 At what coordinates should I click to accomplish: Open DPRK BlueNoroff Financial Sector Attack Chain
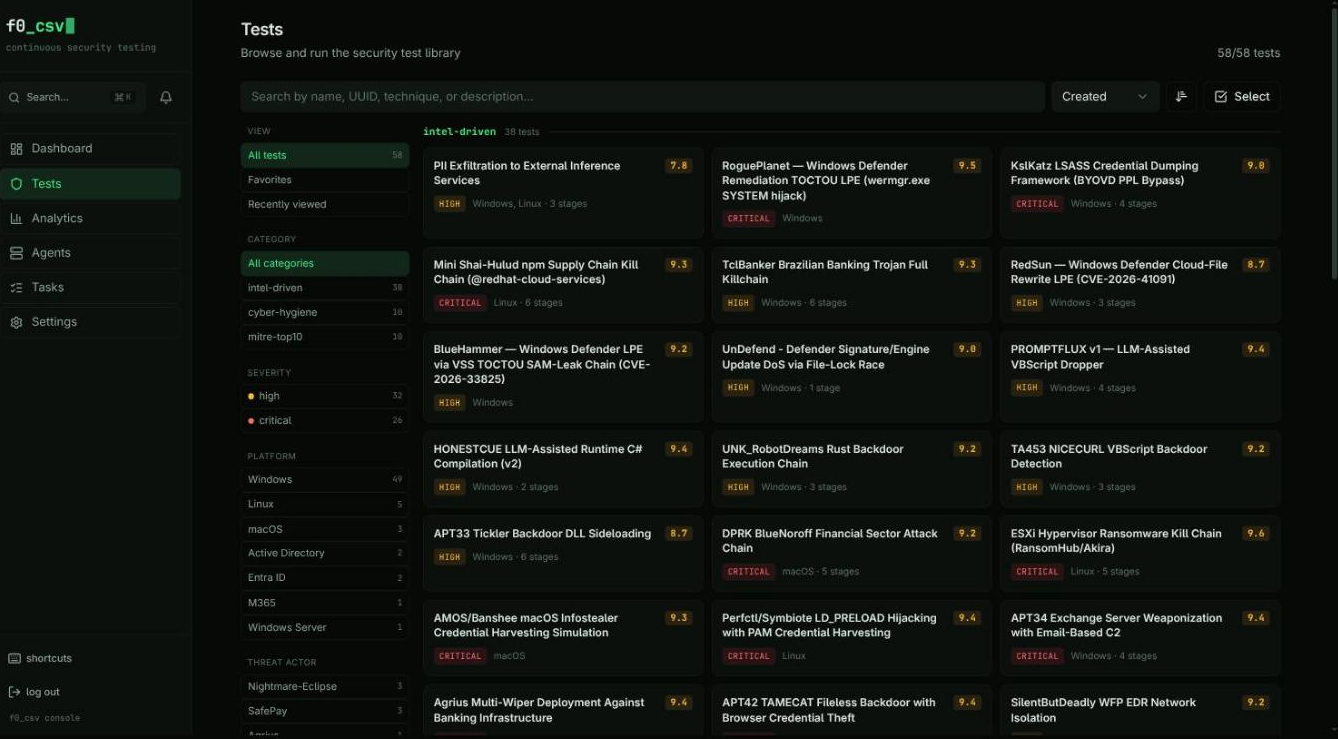pyautogui.click(x=851, y=553)
